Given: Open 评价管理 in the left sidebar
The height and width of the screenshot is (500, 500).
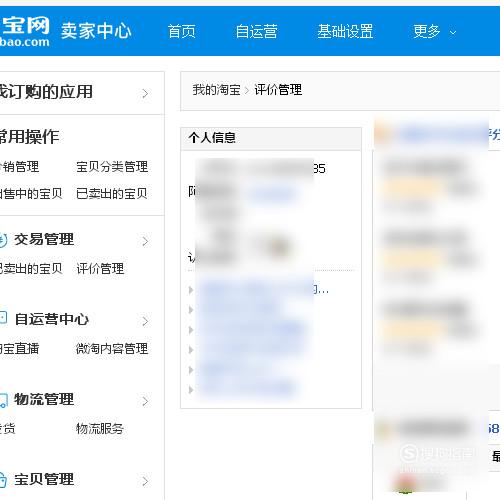Looking at the screenshot, I should click(x=100, y=269).
